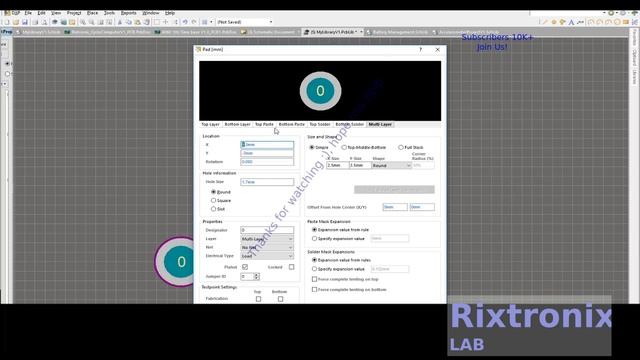The width and height of the screenshot is (640, 360).
Task: Click the offset from hole center Y field
Action: pos(422,207)
